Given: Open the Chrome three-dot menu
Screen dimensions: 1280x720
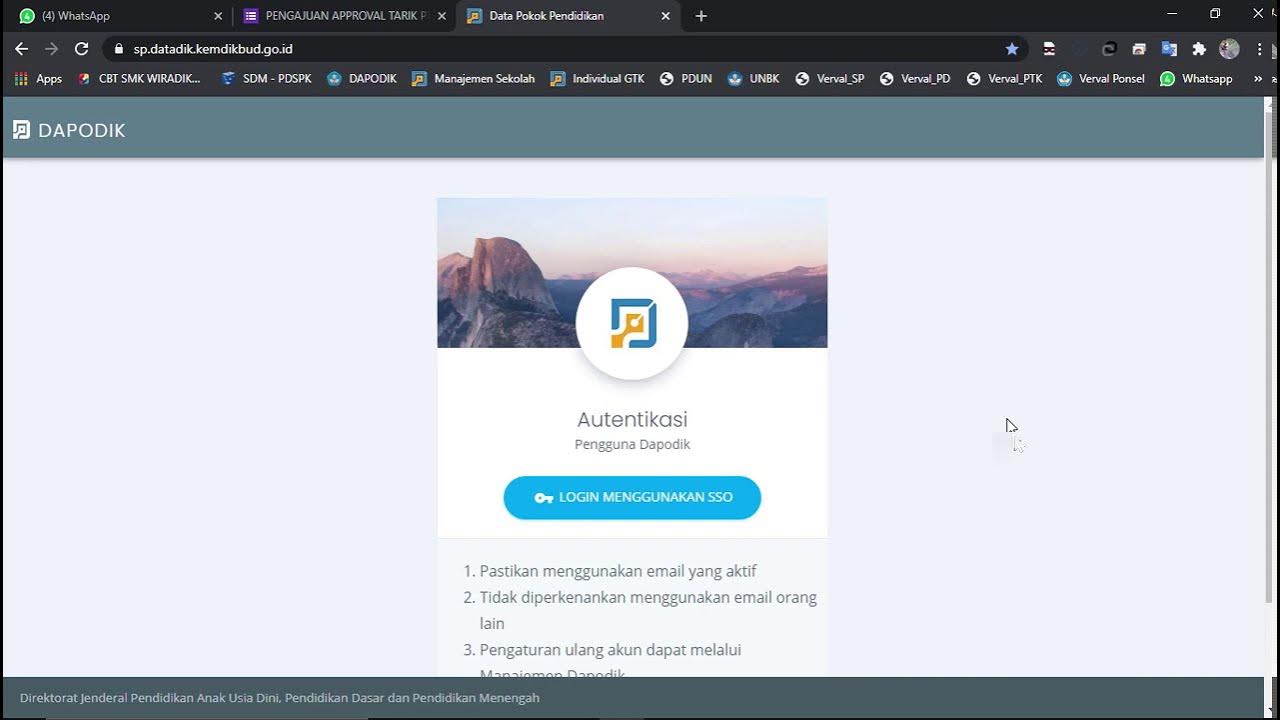Looking at the screenshot, I should 1259,48.
